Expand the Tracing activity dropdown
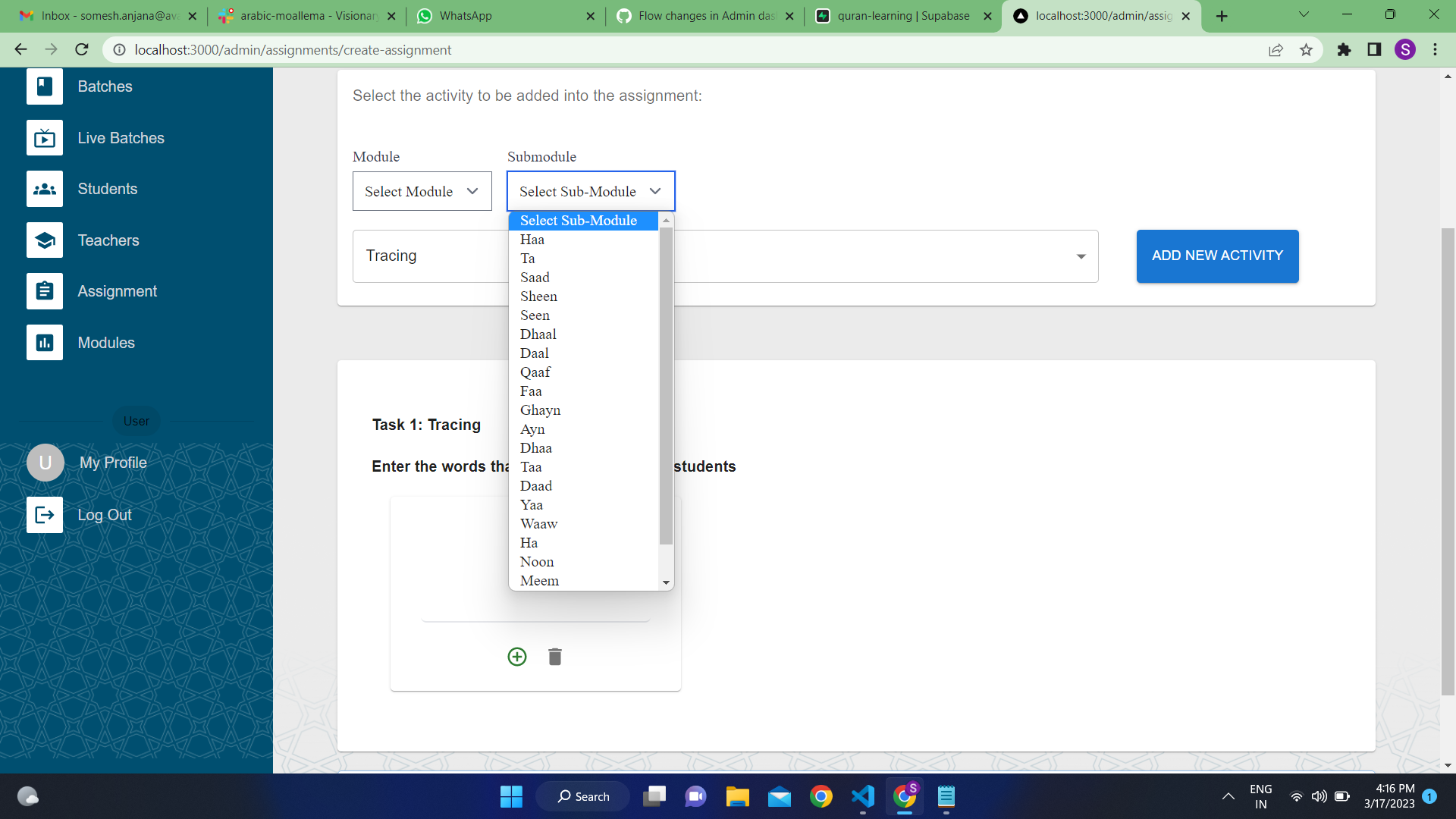The height and width of the screenshot is (819, 1456). click(x=1081, y=256)
